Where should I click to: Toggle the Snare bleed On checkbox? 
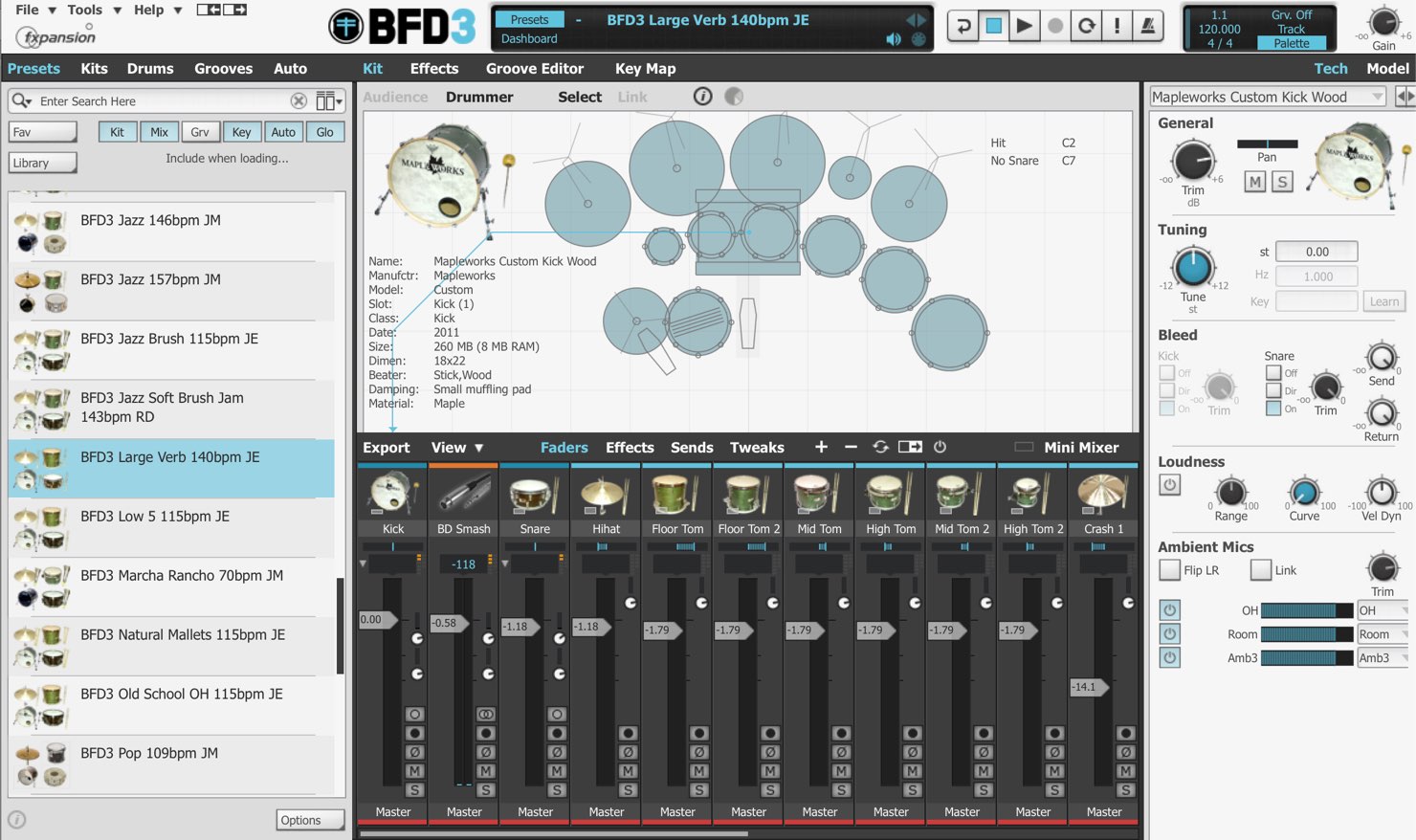click(1273, 409)
